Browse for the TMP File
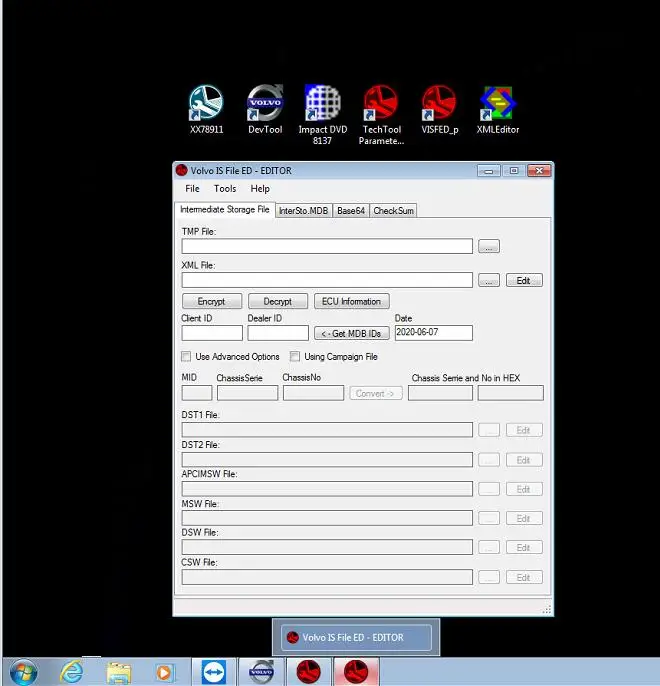Screen dimensions: 660x686 pos(489,246)
